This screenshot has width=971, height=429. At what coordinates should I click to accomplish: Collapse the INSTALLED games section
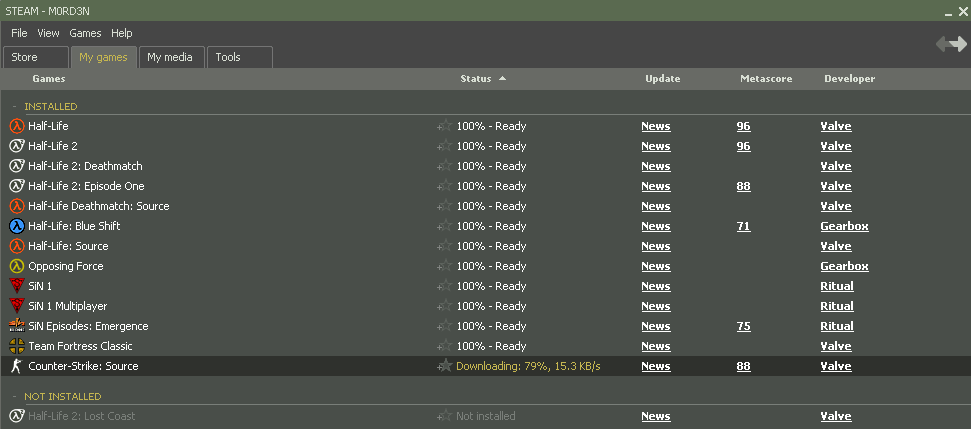point(14,106)
